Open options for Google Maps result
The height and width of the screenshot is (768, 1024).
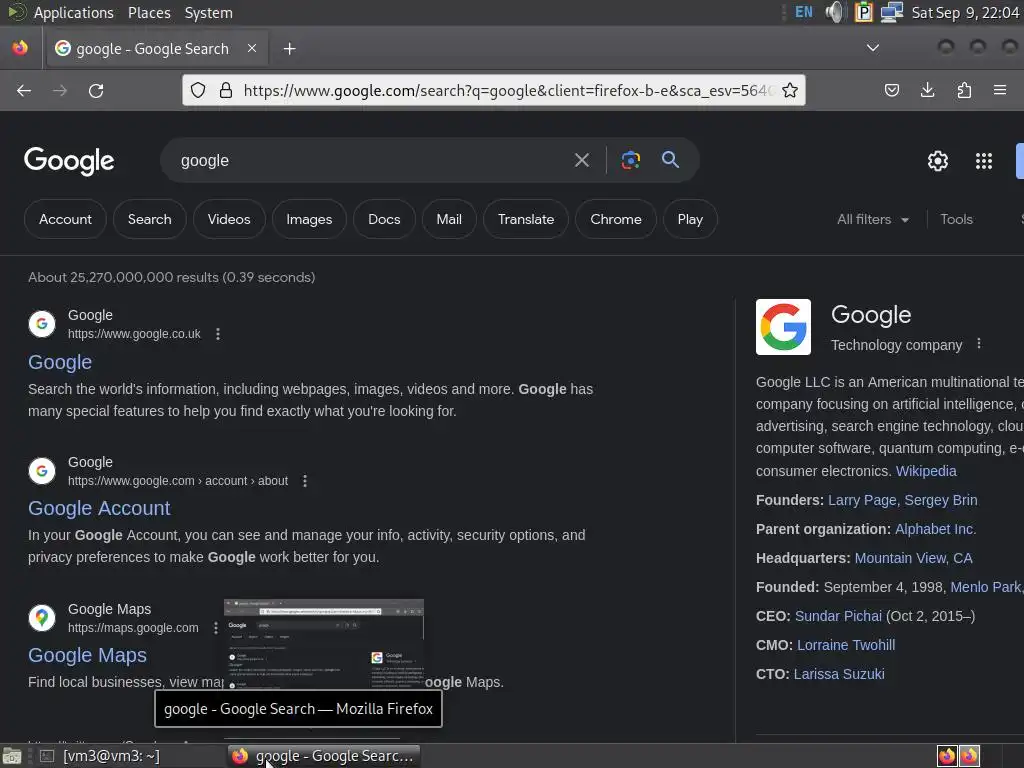(x=216, y=628)
